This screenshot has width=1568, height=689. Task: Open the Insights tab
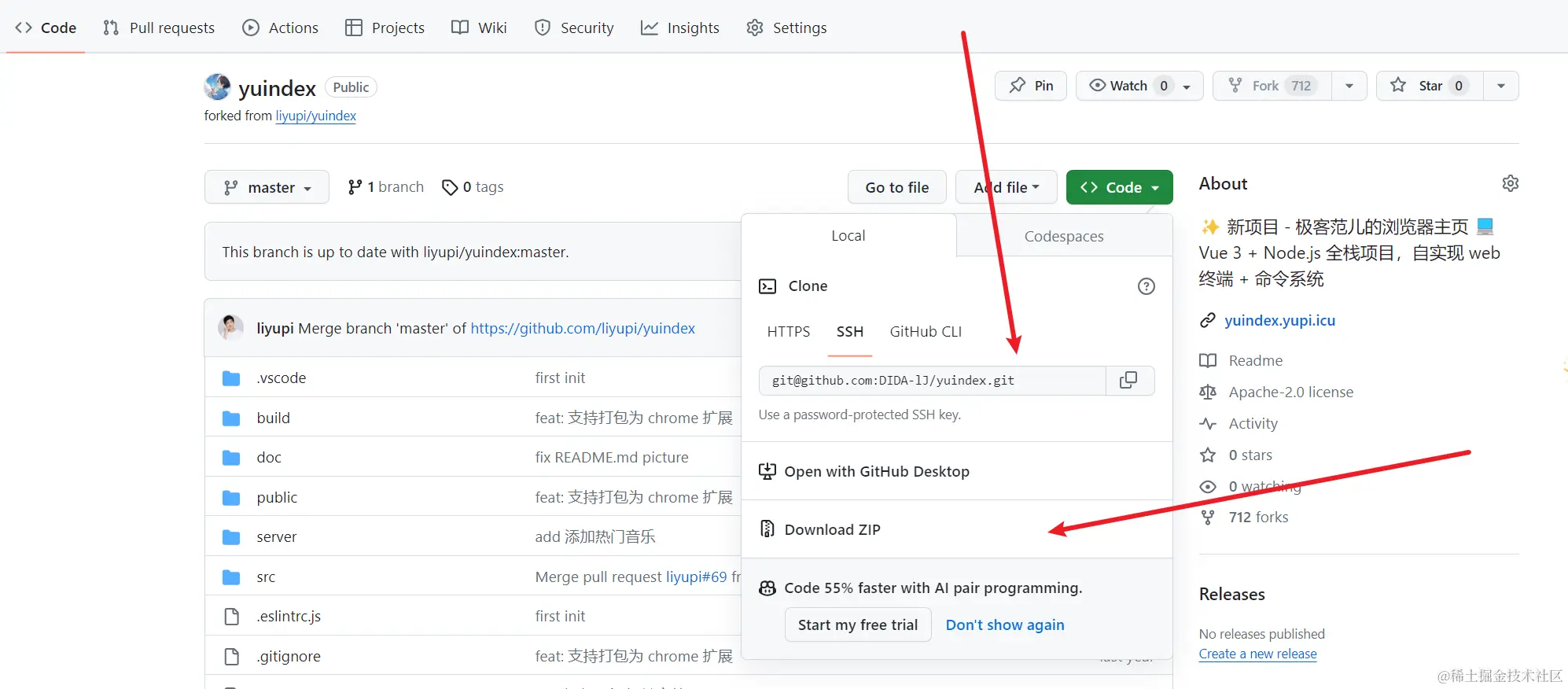pyautogui.click(x=680, y=28)
